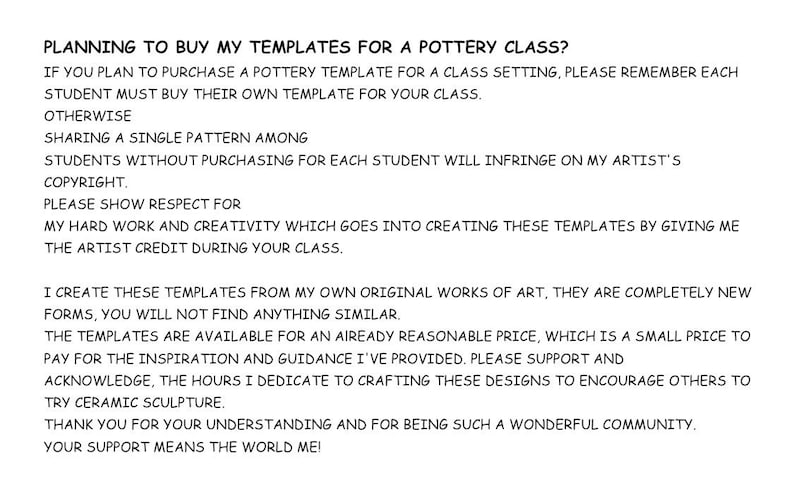Viewport: 794px width, 497px height.
Task: Click the line starting 'I create these templates'
Action: (x=398, y=293)
